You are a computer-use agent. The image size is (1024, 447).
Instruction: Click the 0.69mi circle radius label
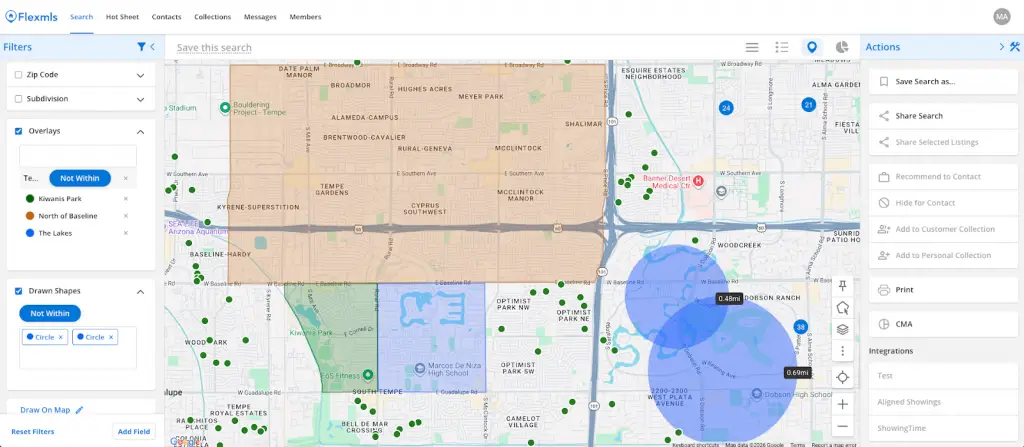coord(797,372)
